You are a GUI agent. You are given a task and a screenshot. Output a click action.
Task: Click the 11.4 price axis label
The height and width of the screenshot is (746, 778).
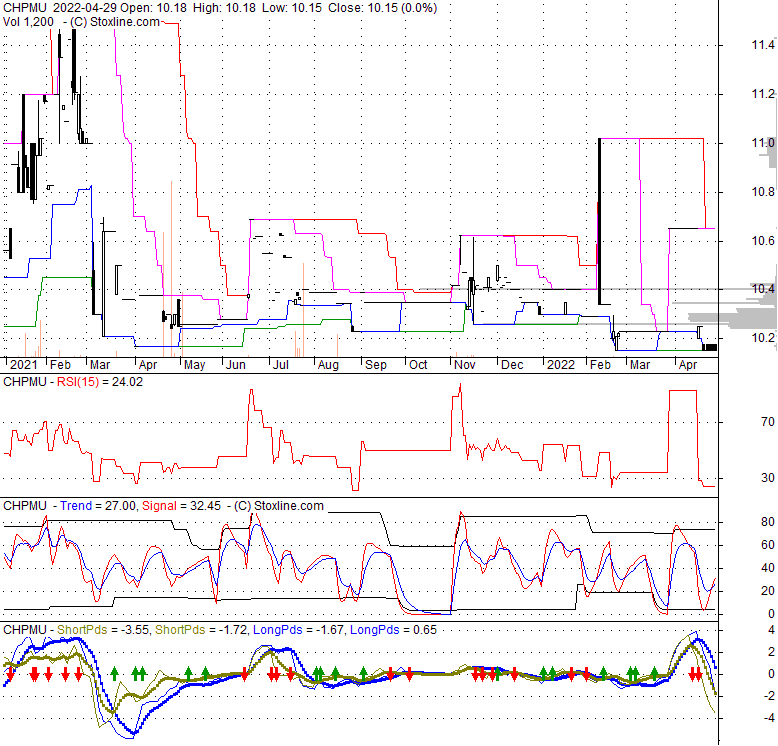point(763,45)
